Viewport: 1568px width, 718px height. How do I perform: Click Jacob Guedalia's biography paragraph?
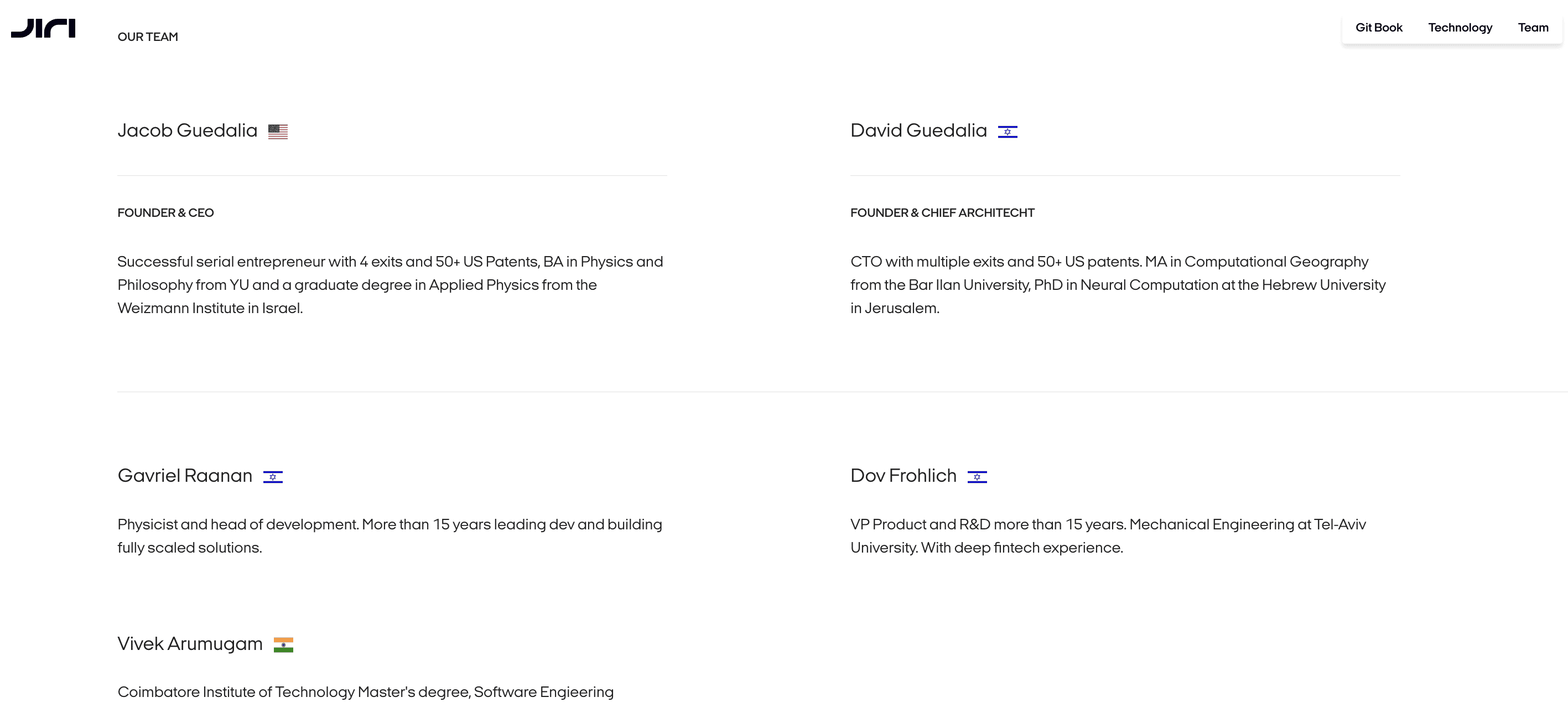point(390,285)
